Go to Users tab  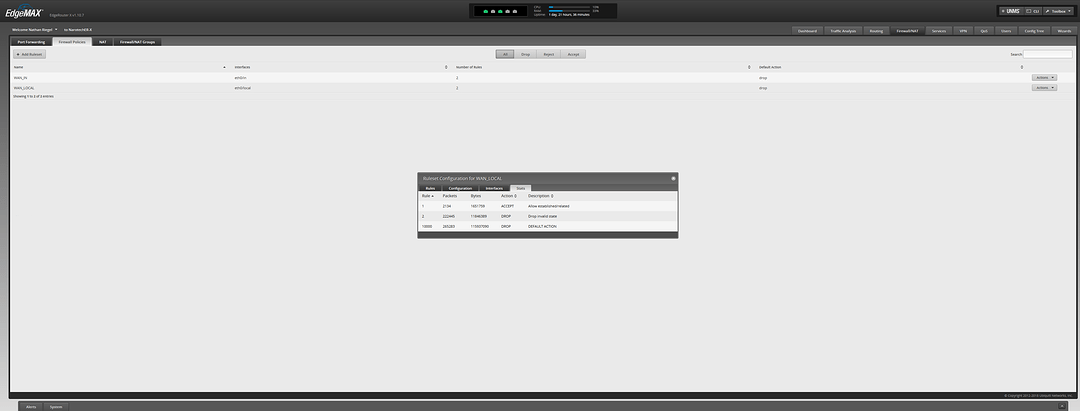click(1006, 31)
